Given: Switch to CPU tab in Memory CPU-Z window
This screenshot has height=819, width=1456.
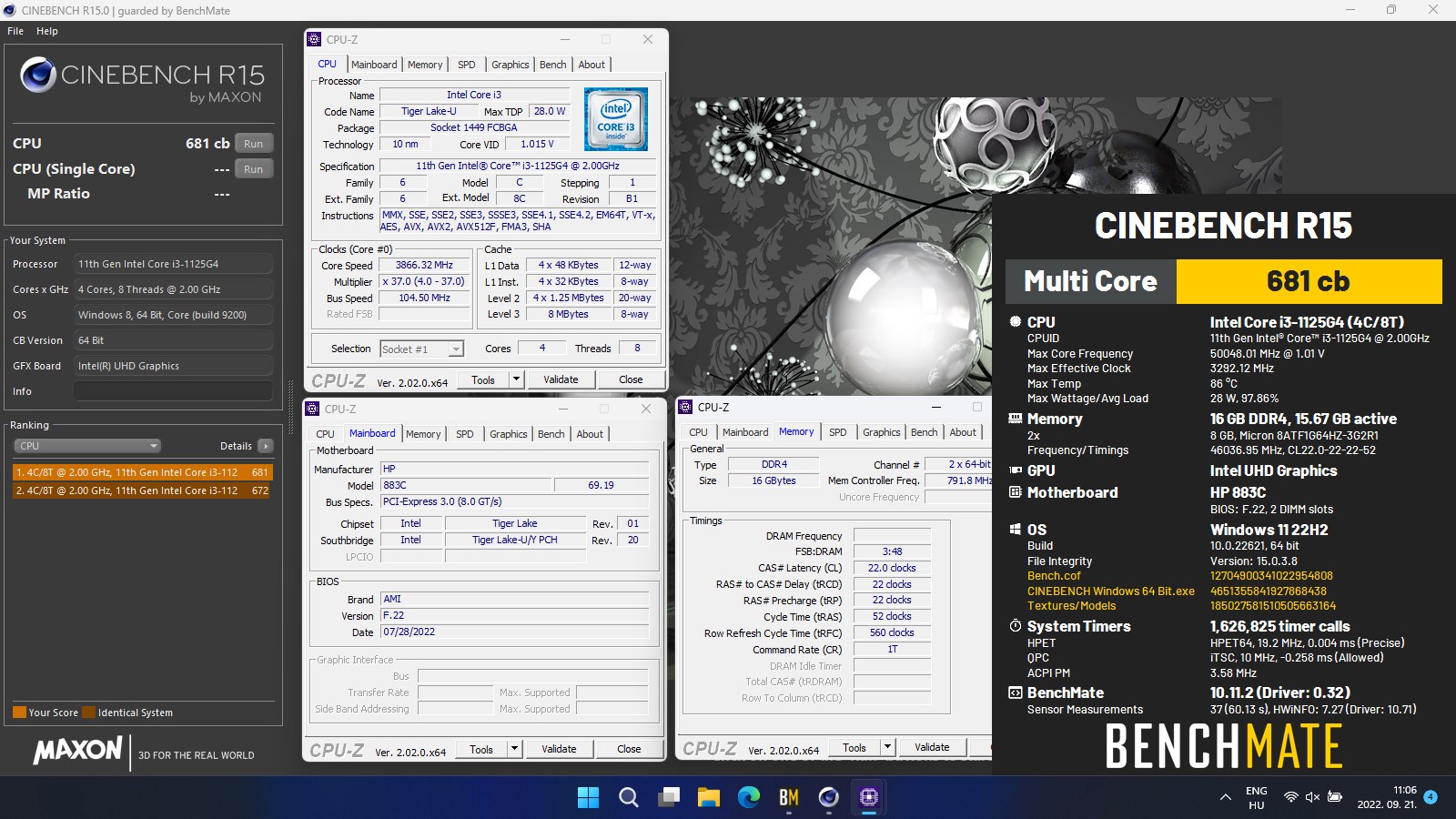Looking at the screenshot, I should pos(698,432).
